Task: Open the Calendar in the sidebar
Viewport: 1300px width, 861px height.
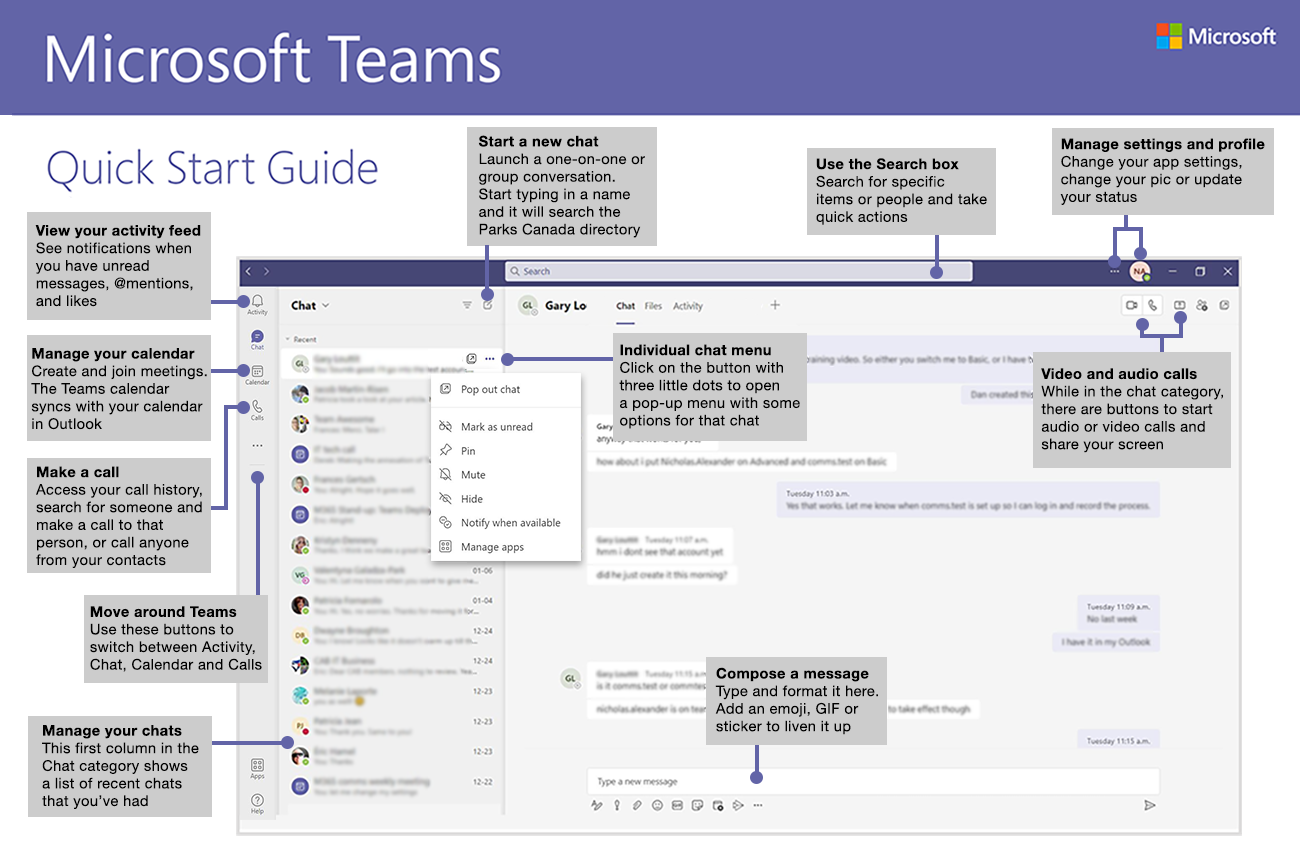Action: pos(257,375)
